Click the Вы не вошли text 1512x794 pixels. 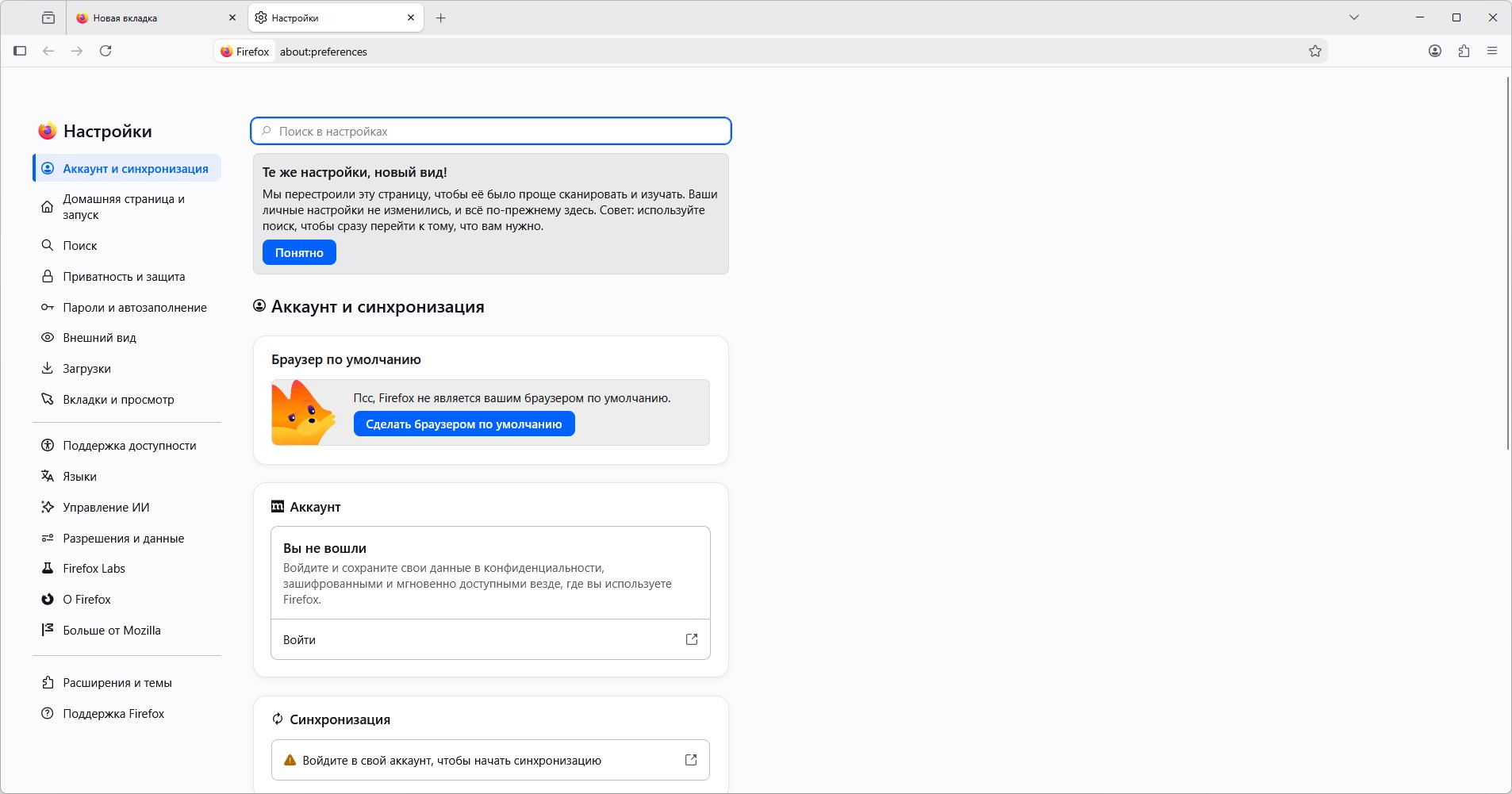[x=324, y=548]
